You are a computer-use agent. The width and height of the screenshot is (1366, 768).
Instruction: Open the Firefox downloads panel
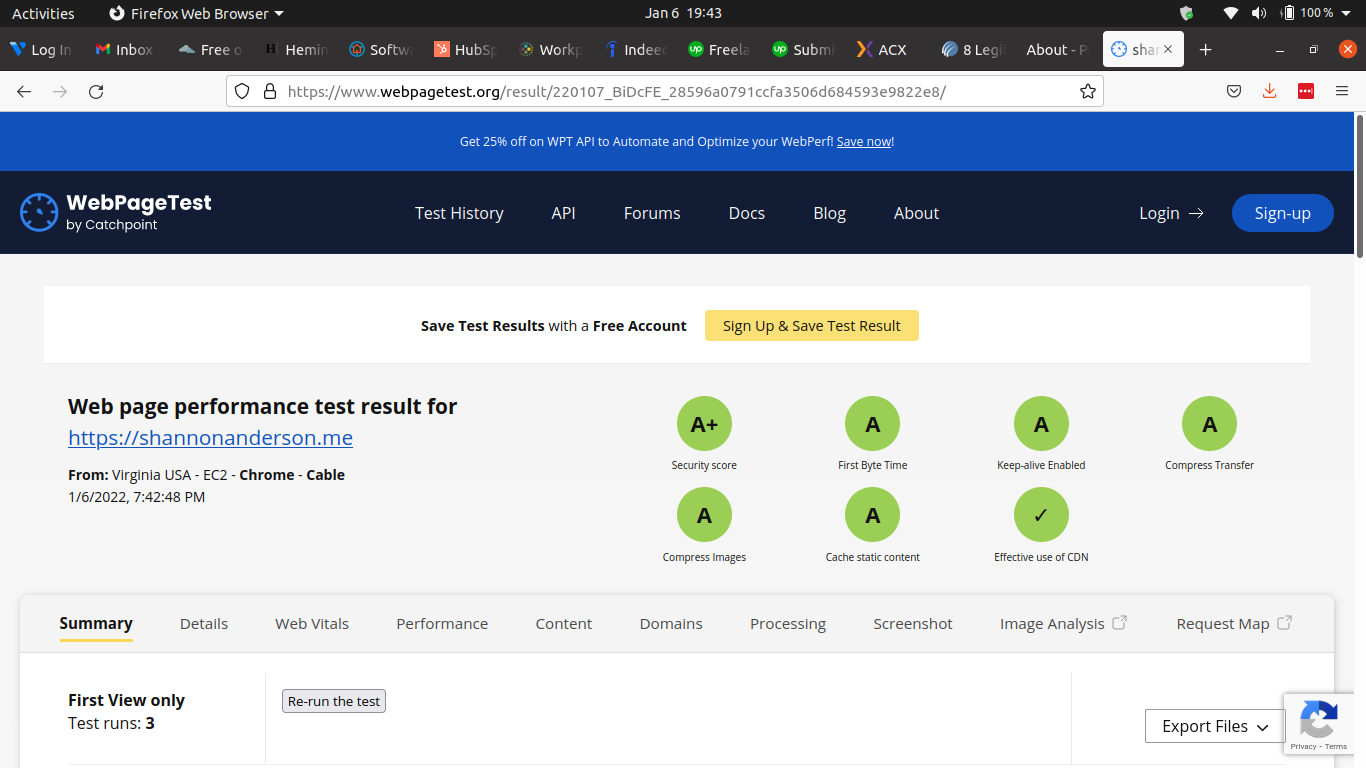1269,91
